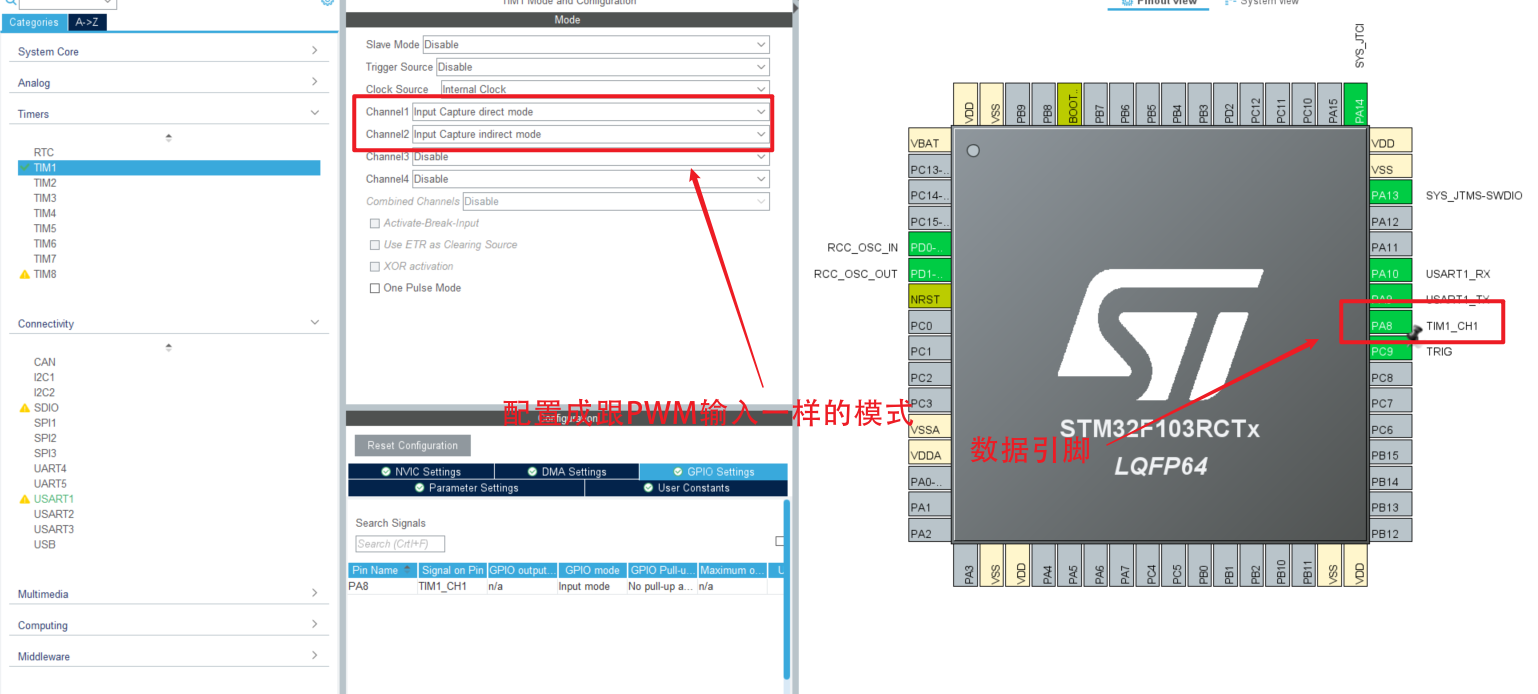Open the GPIO Settings tab
This screenshot has width=1538, height=694.
pos(714,472)
